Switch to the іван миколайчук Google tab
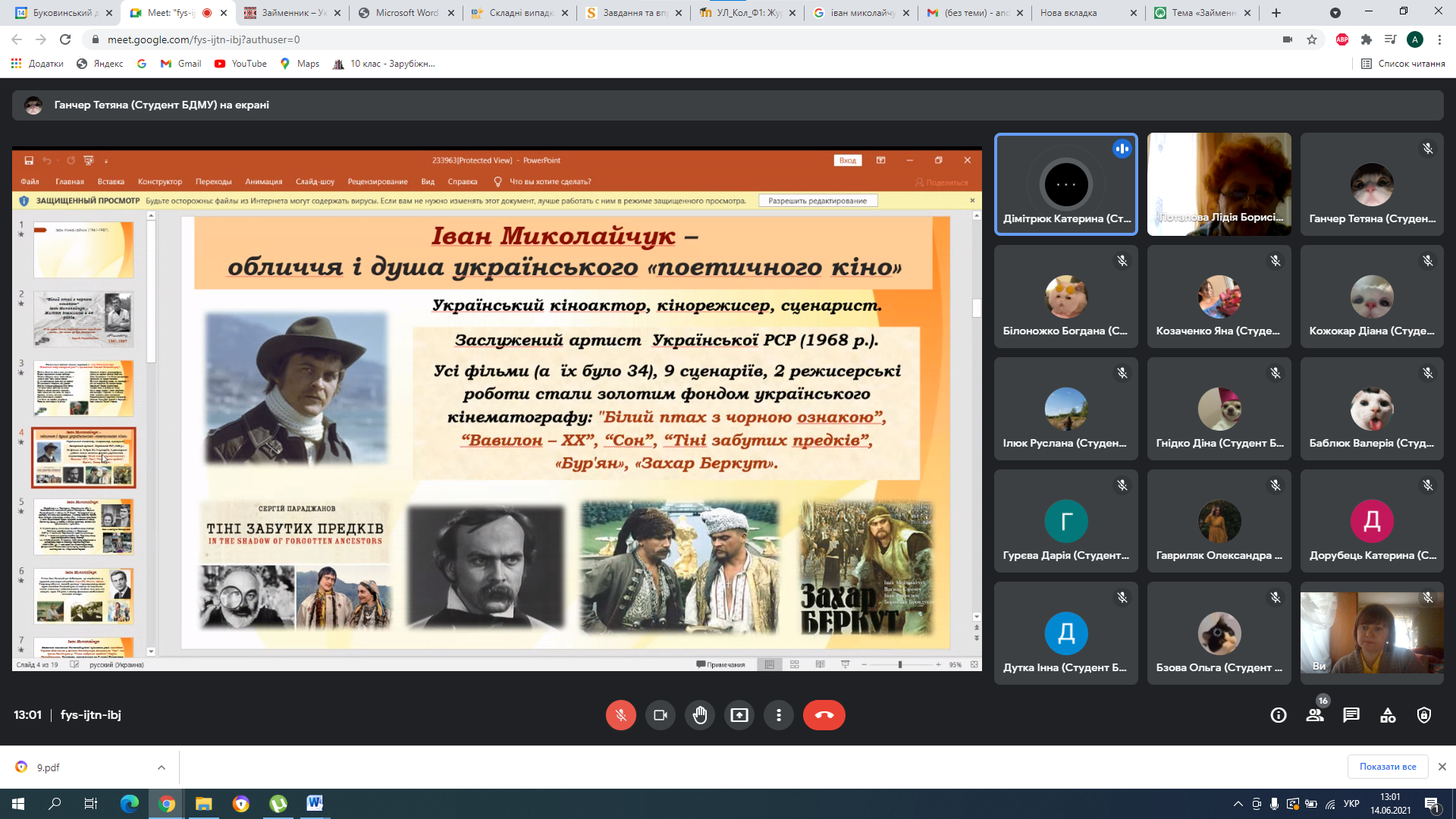 [861, 13]
